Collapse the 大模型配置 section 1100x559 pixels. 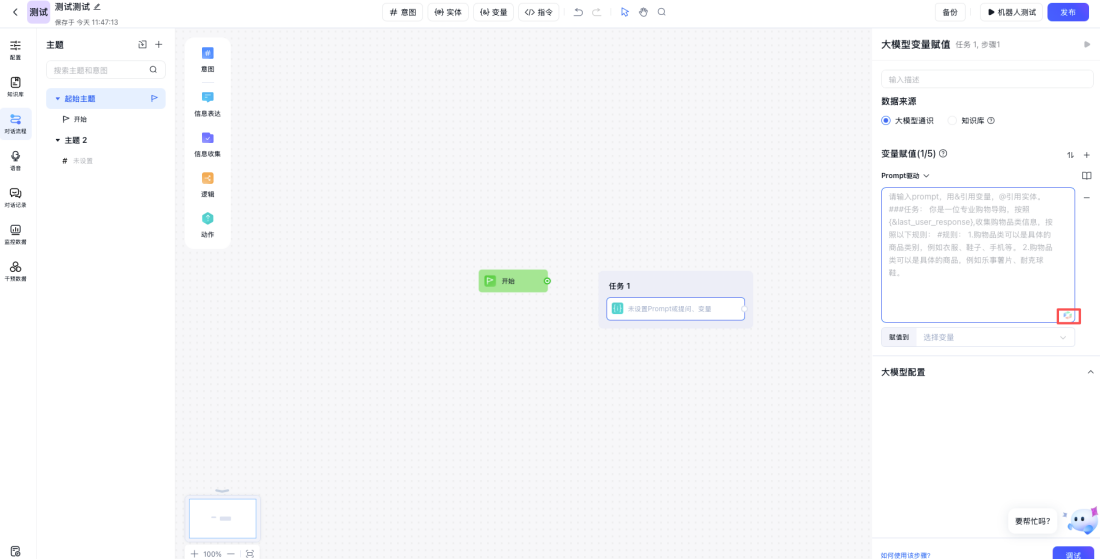1090,372
